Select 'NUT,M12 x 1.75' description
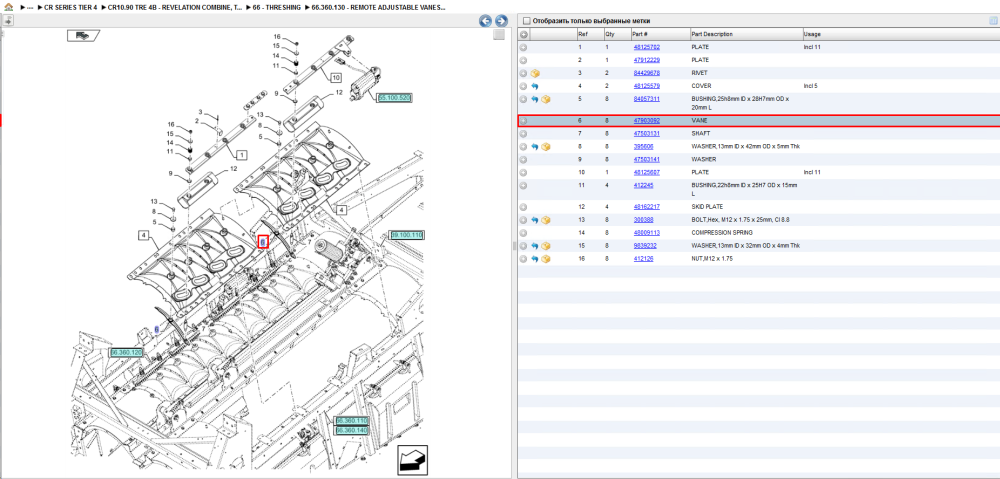Image resolution: width=1000 pixels, height=479 pixels. (714, 258)
